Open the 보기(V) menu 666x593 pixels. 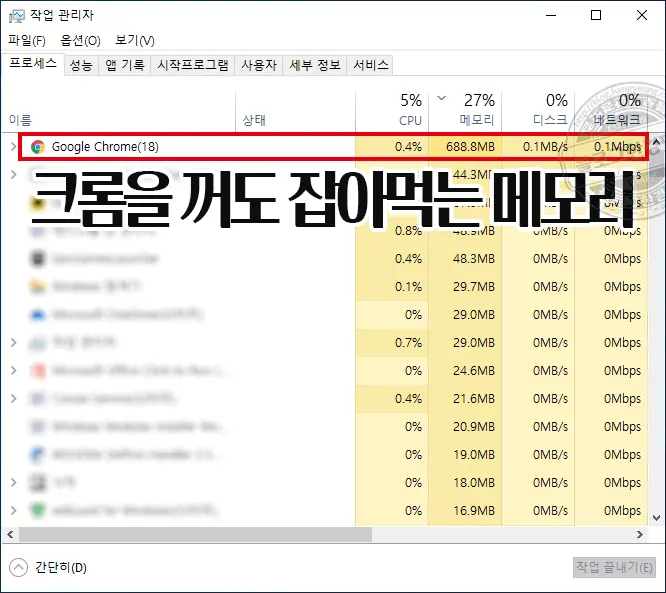click(135, 40)
